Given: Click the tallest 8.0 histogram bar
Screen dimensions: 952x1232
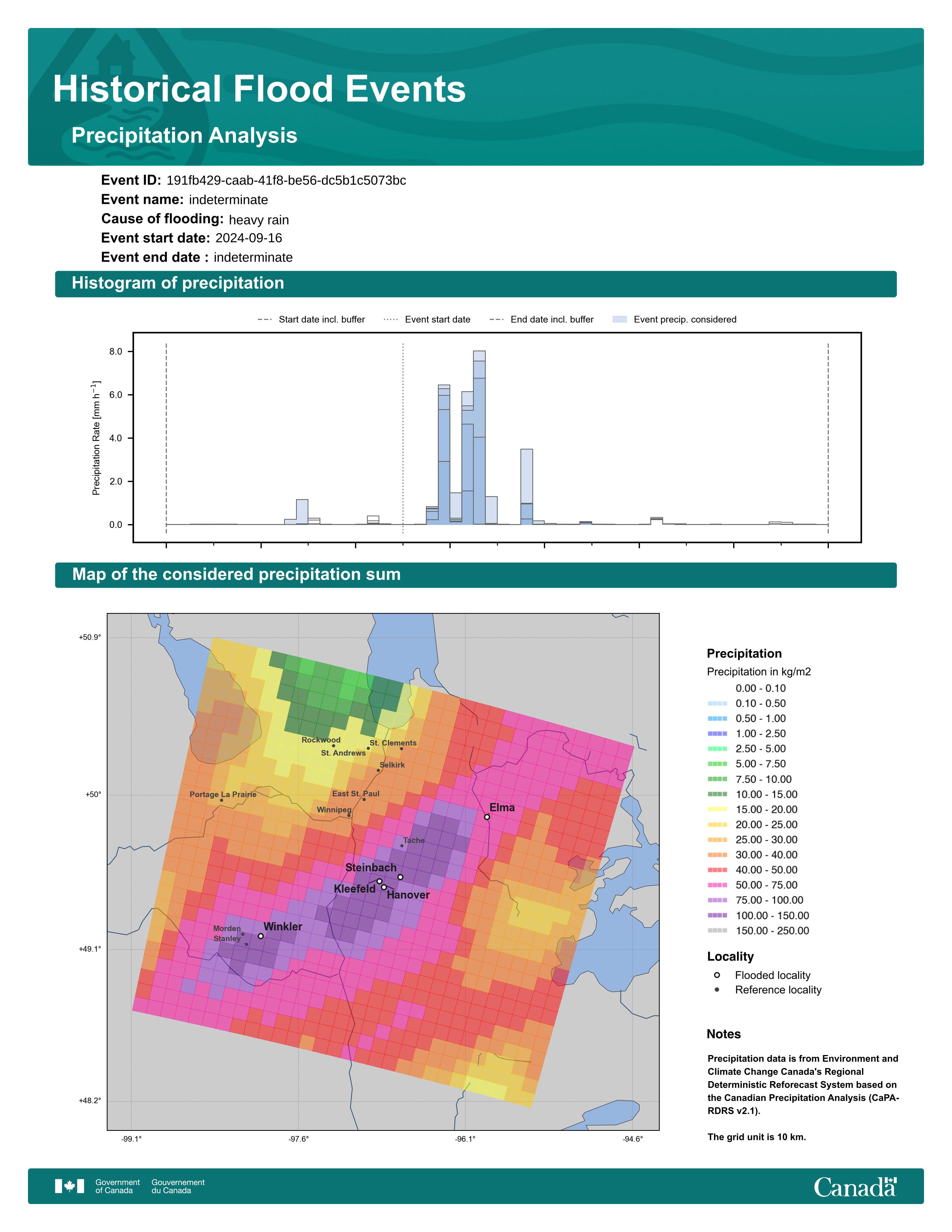Looking at the screenshot, I should tap(479, 438).
